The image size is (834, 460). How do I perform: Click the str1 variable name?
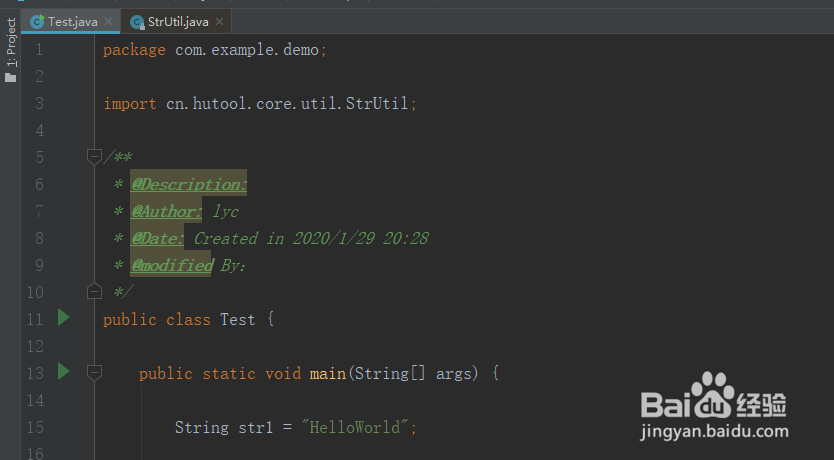tap(255, 428)
